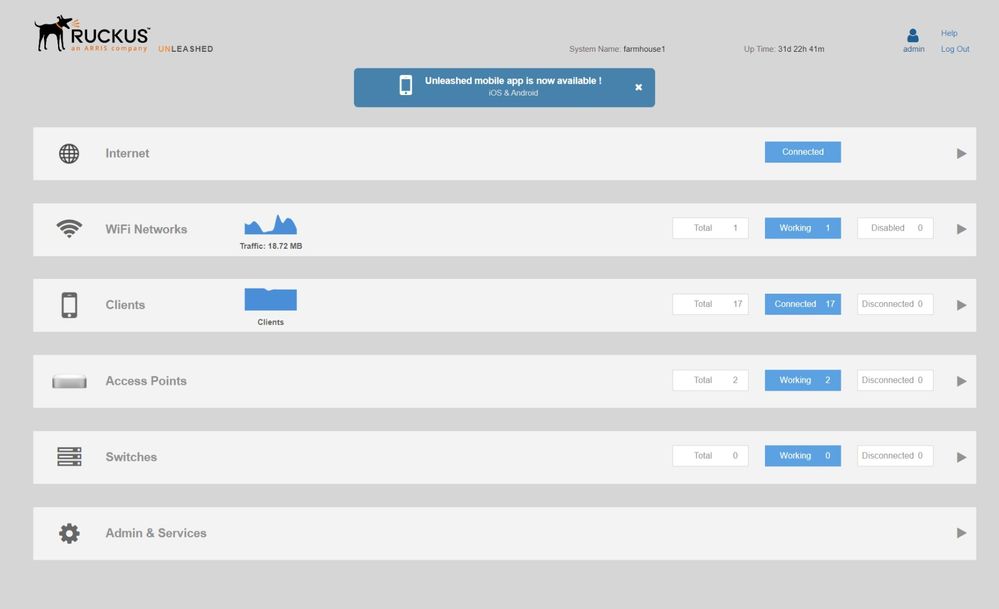Expand the Internet section arrow
Viewport: 999px width, 609px height.
pos(961,154)
